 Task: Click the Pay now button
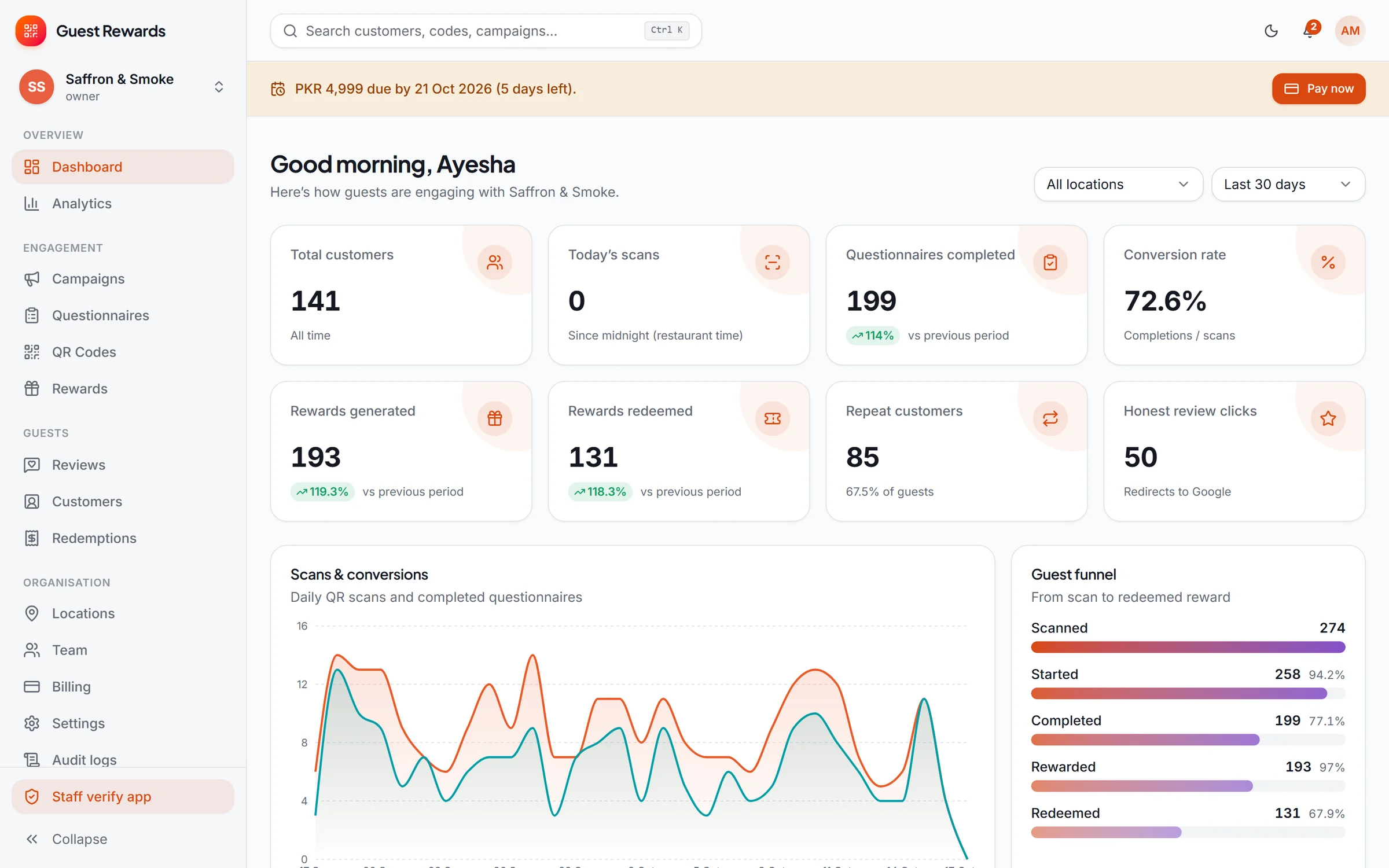[x=1318, y=89]
